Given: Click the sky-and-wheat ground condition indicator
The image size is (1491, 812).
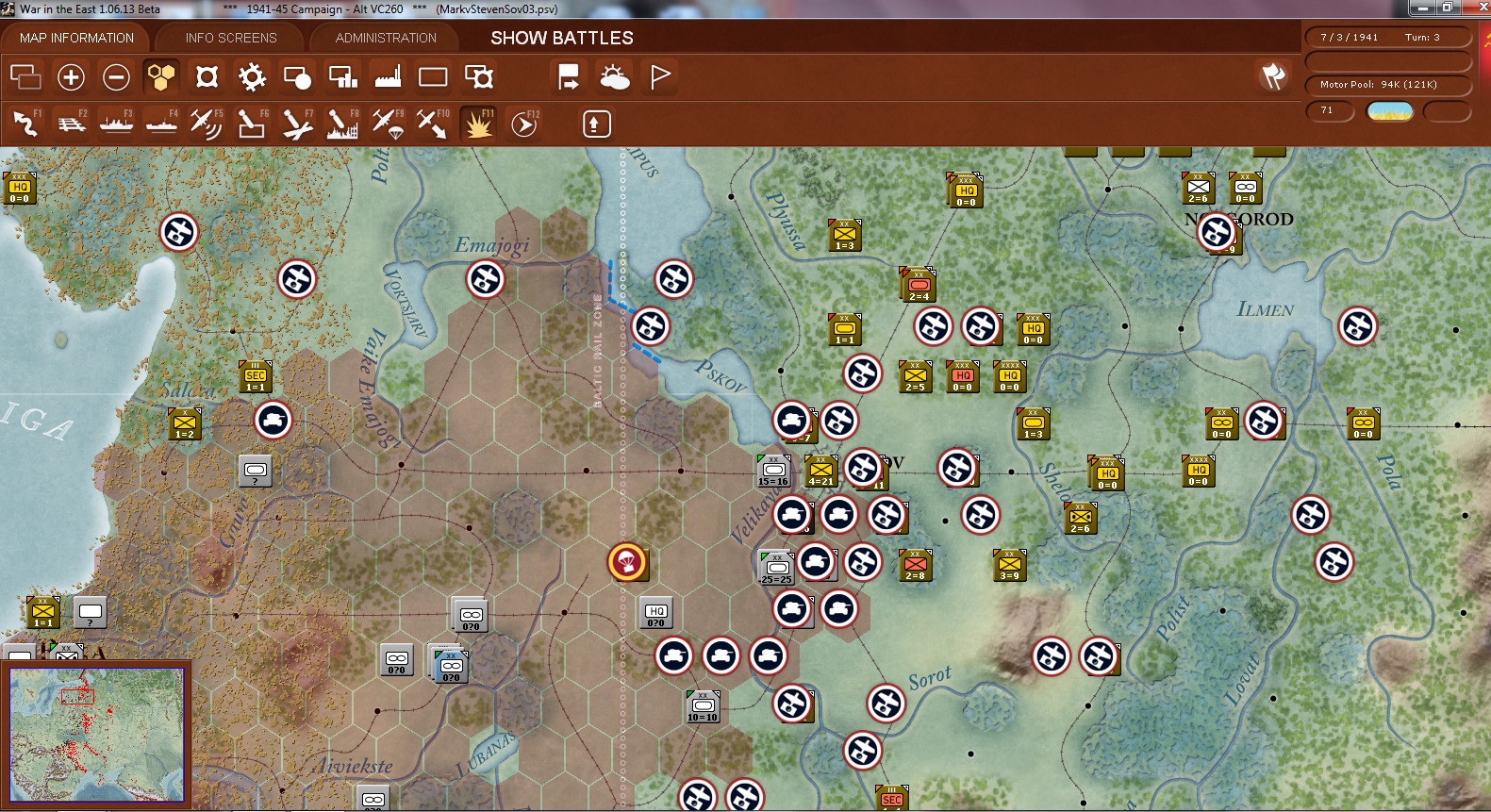Looking at the screenshot, I should [x=1389, y=111].
